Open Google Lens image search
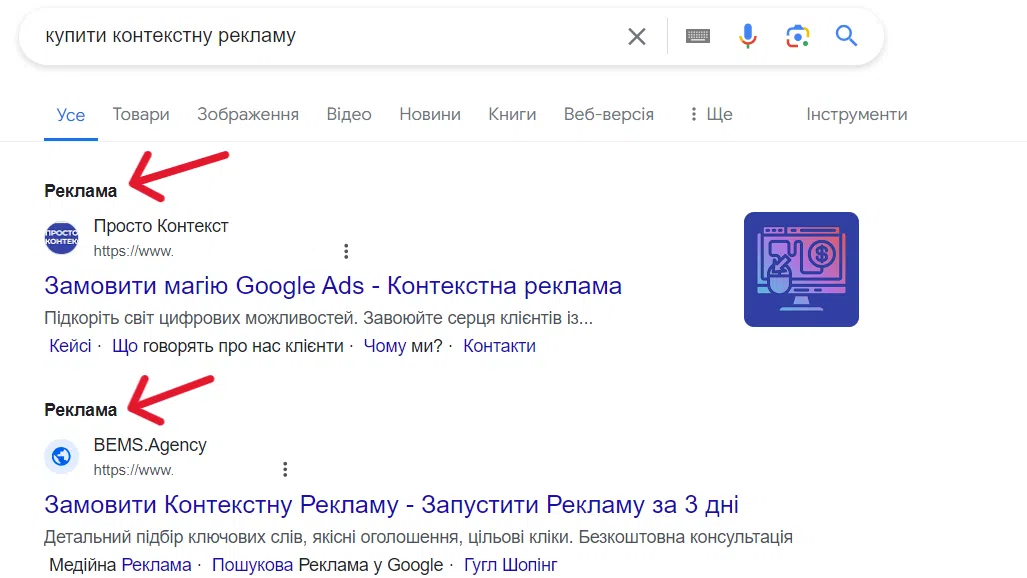Viewport: 1027px width, 578px height. (797, 35)
